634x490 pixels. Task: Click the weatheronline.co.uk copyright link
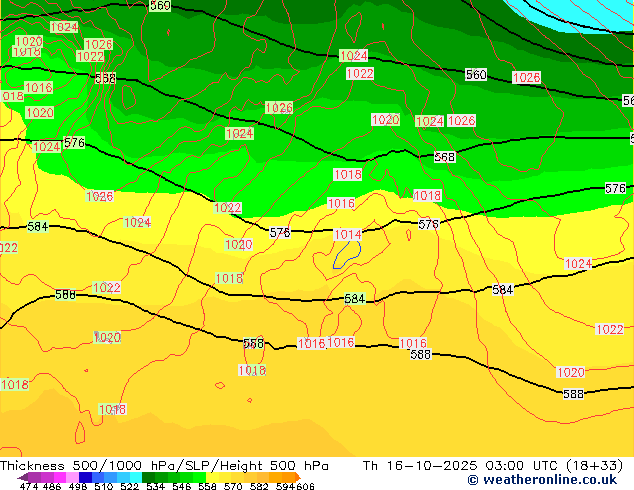click(542, 480)
